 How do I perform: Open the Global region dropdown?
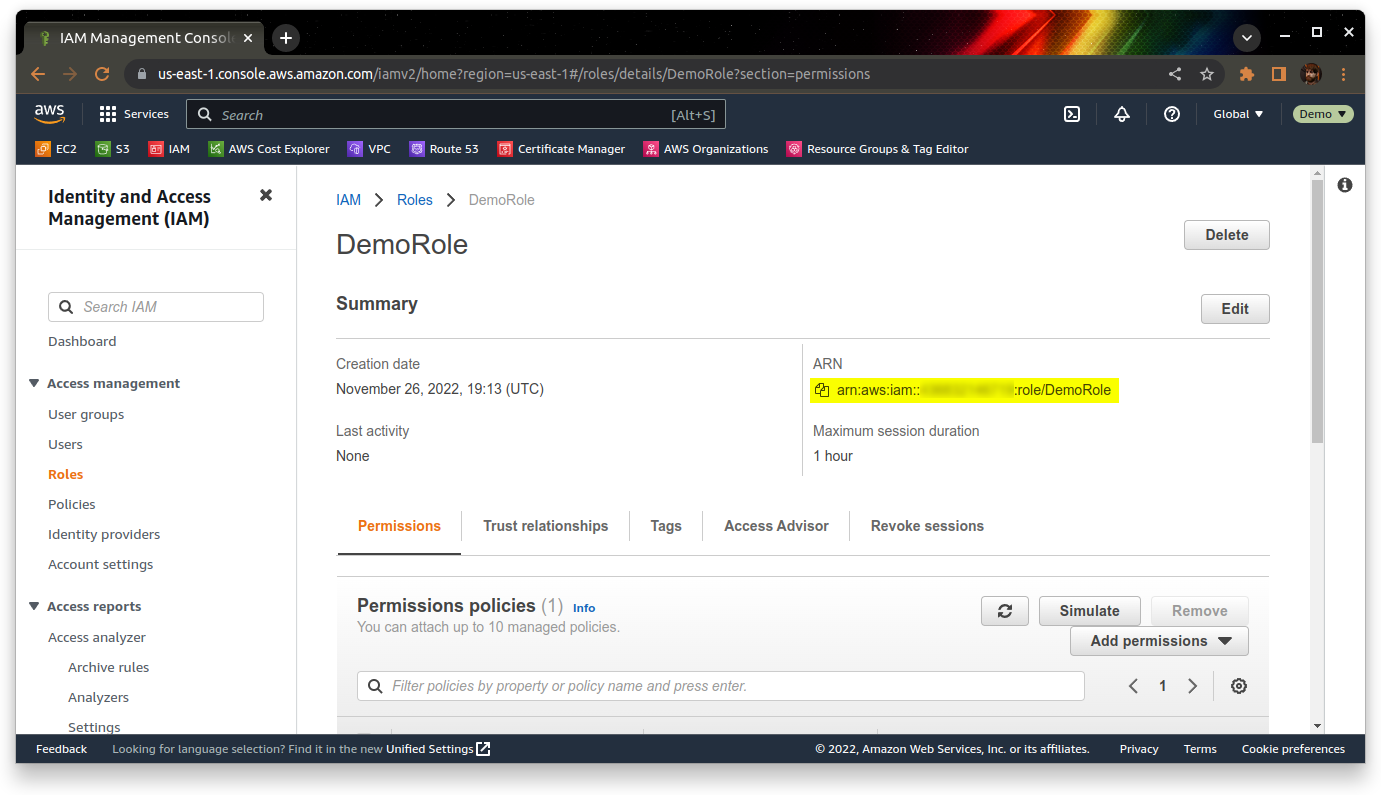(1238, 114)
